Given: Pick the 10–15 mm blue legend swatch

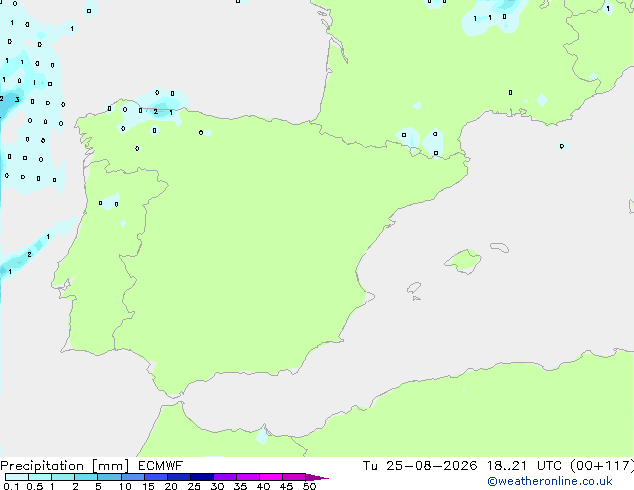Looking at the screenshot, I should tap(132, 477).
